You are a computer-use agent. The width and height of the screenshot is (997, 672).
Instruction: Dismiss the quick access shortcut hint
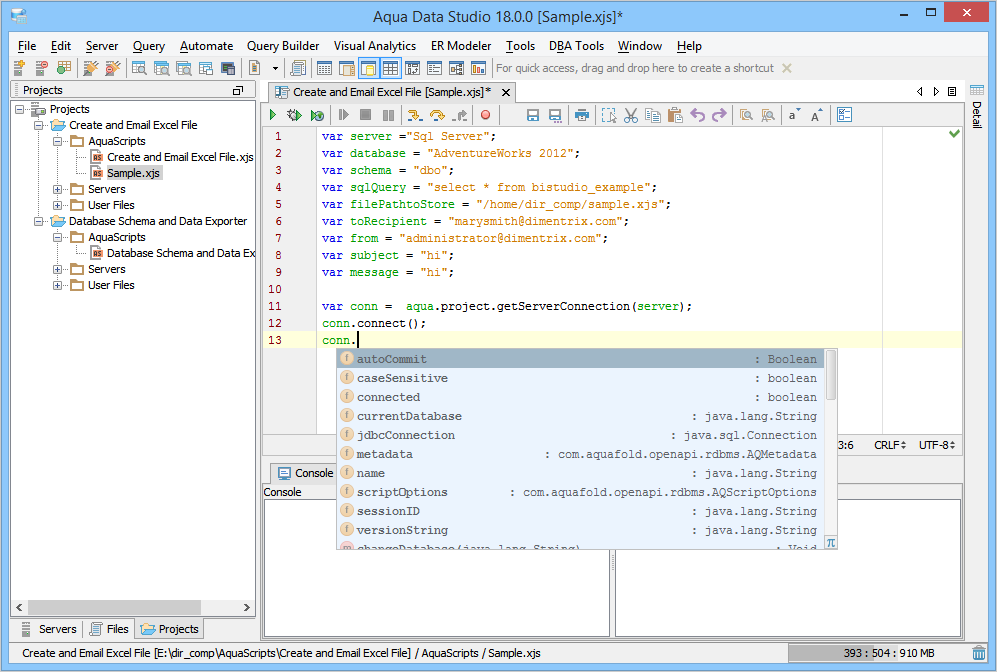tap(787, 68)
